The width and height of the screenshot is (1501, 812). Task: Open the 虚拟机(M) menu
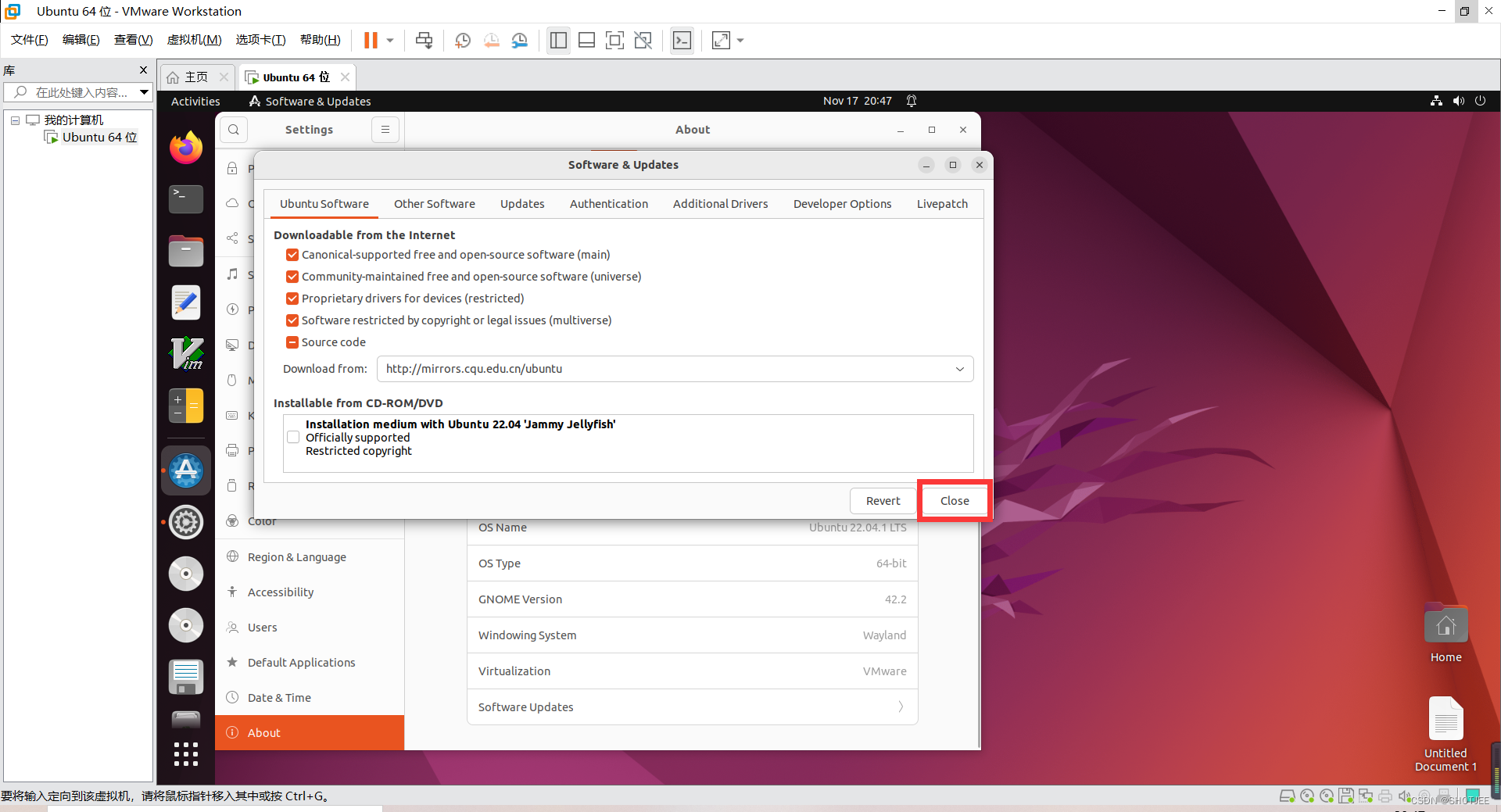(194, 40)
